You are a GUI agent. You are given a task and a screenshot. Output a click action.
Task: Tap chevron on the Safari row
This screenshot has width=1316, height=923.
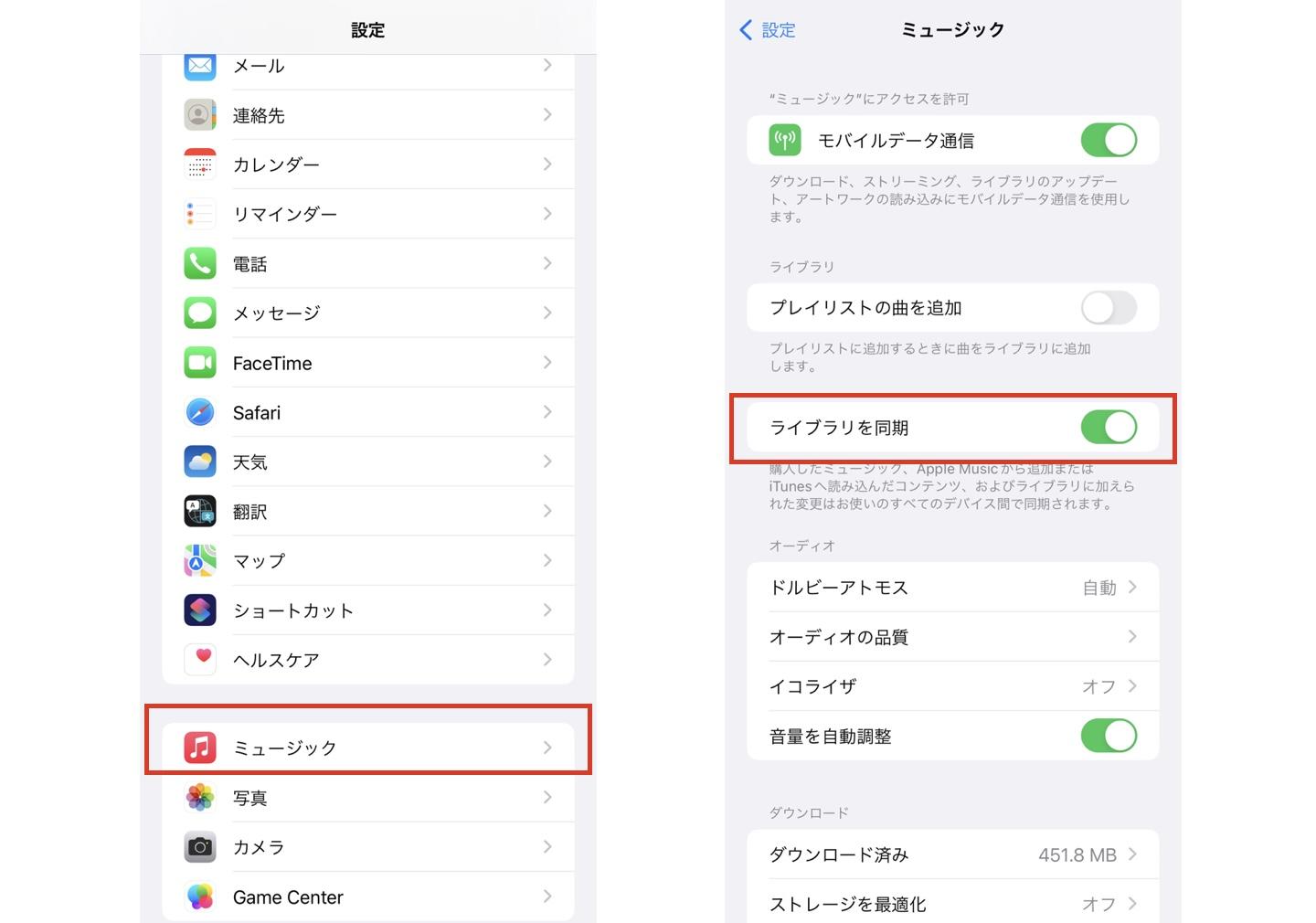(x=547, y=412)
